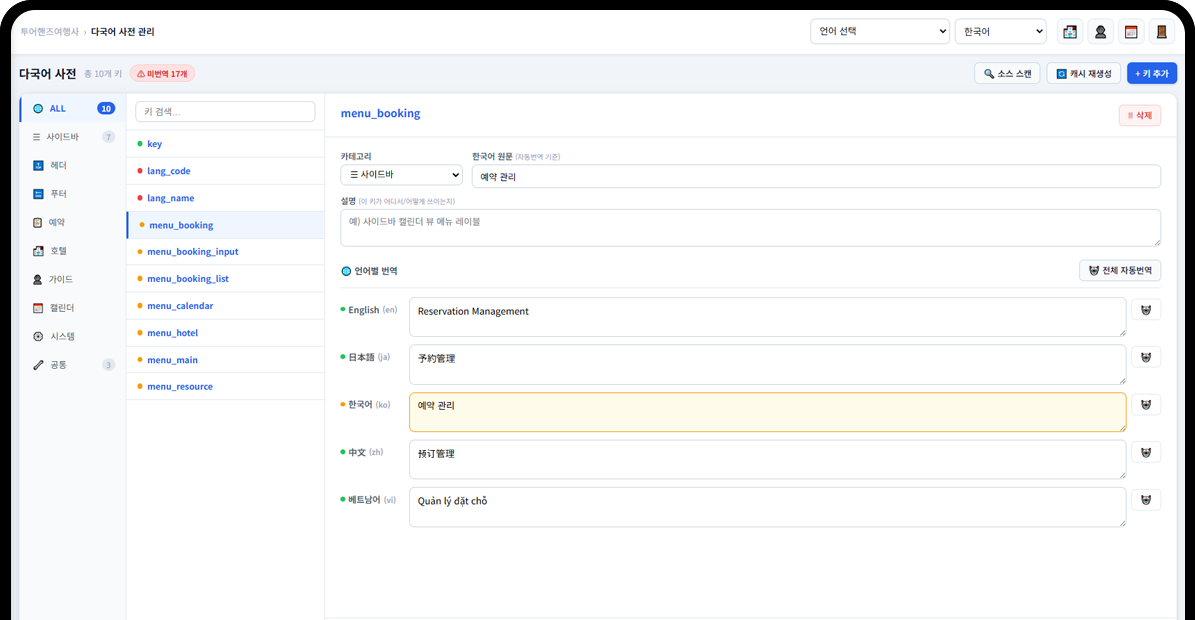Select the ALL category tab
The height and width of the screenshot is (620, 1195).
[x=72, y=108]
